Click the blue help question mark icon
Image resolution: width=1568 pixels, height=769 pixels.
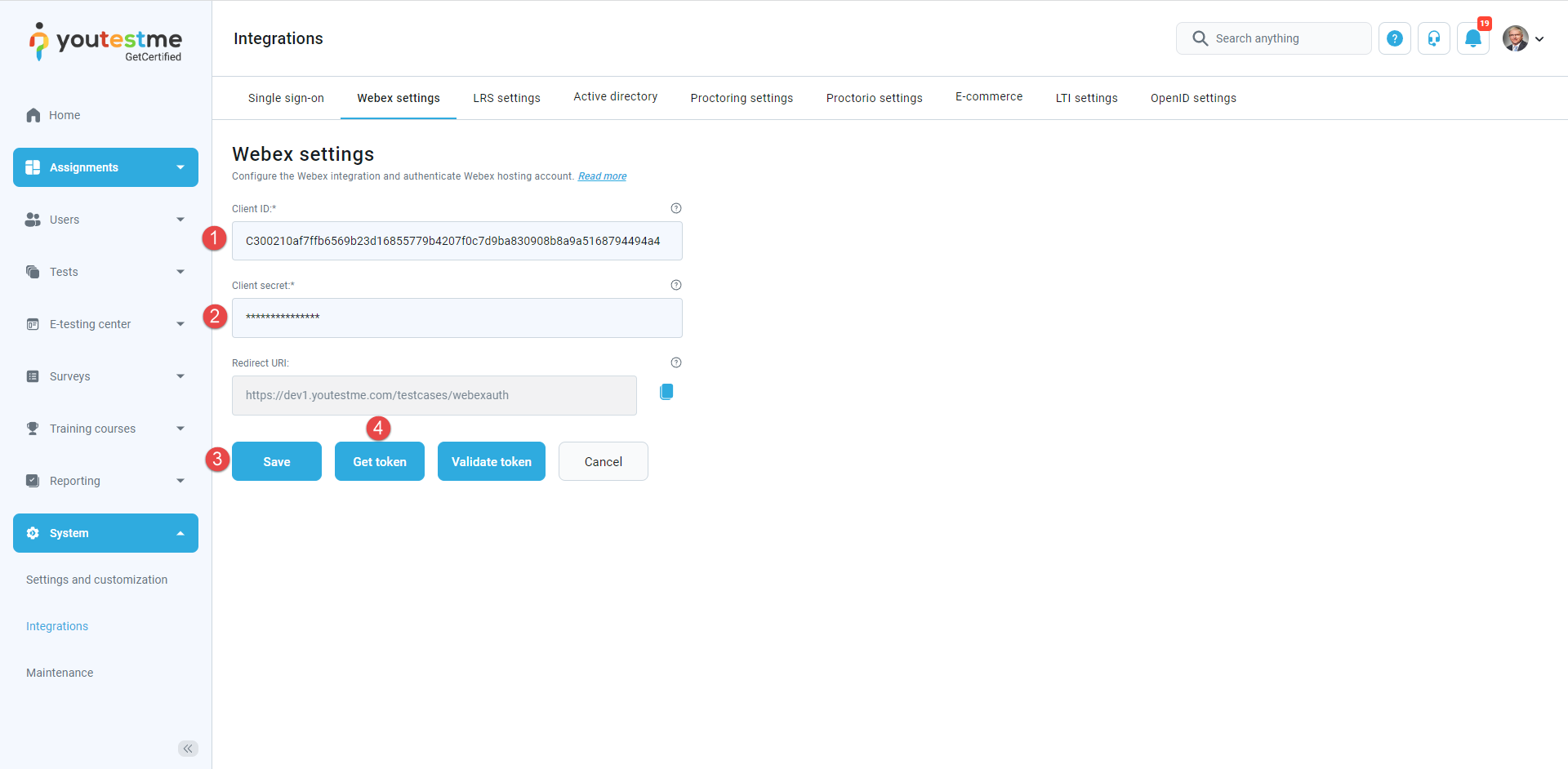point(1394,38)
